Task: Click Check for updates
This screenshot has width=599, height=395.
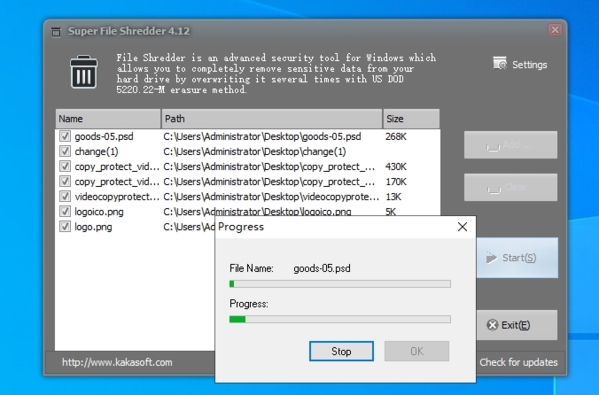Action: pyautogui.click(x=518, y=362)
